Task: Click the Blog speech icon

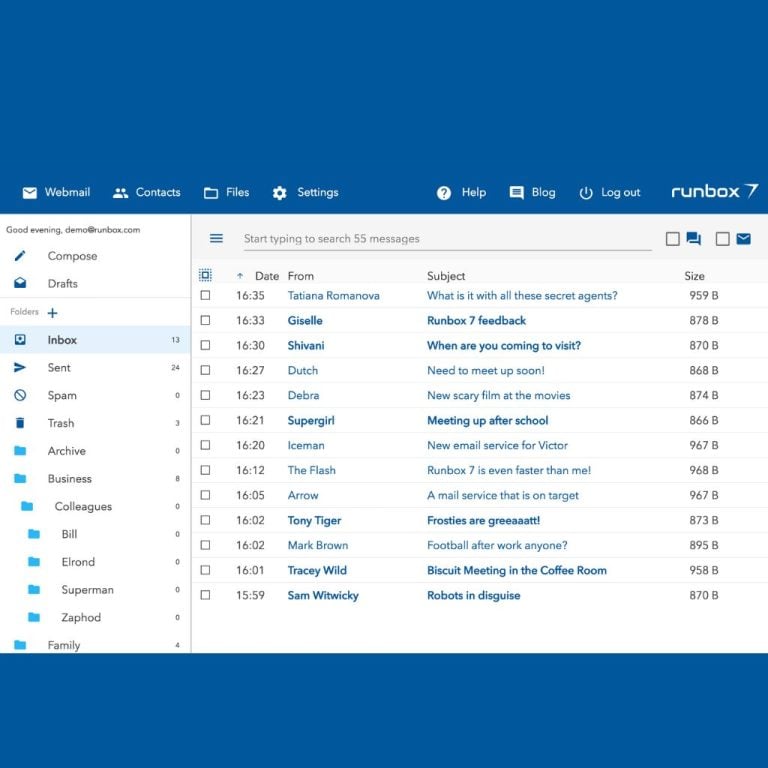Action: (516, 193)
